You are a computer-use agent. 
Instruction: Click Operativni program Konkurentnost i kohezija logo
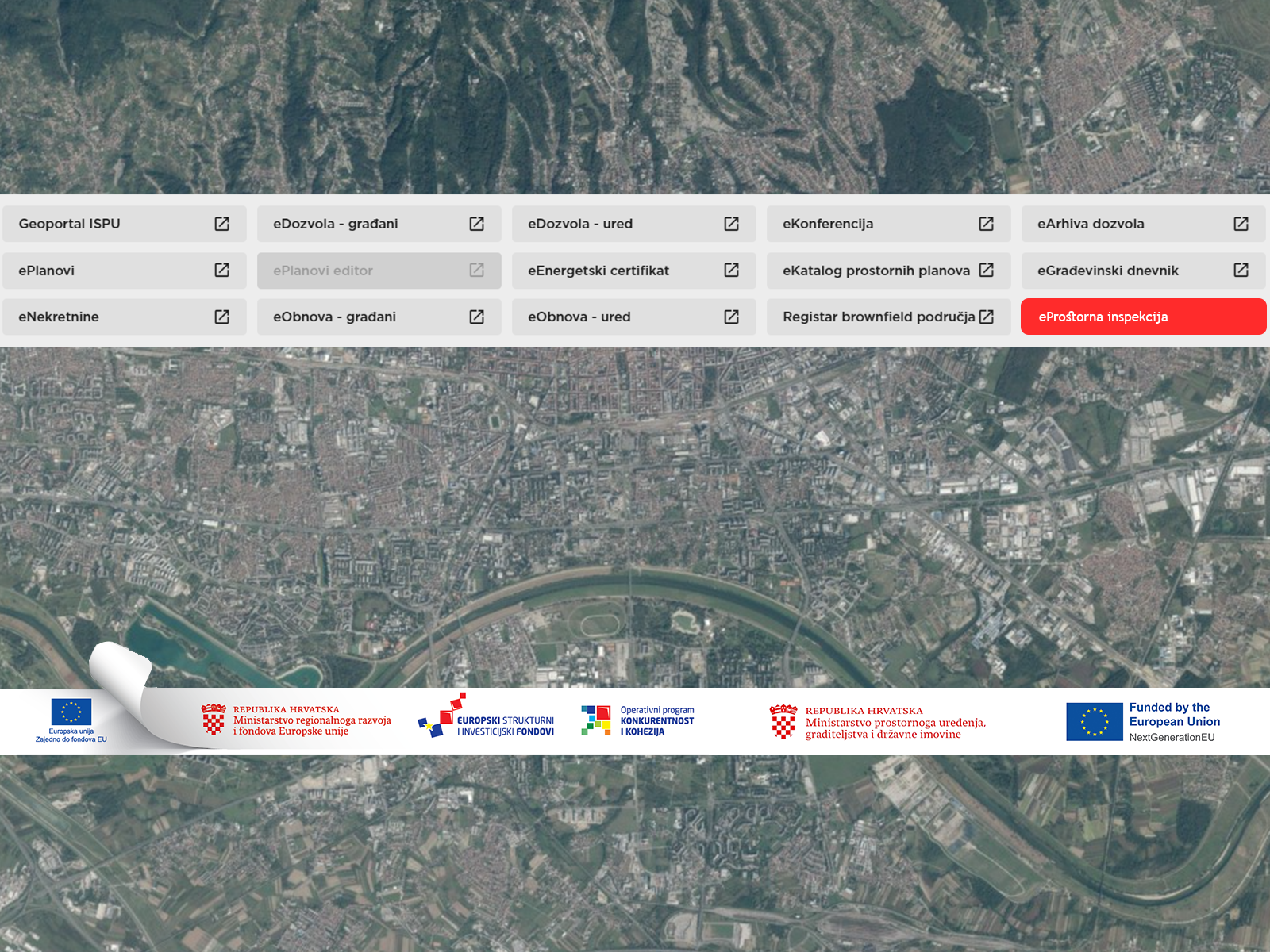click(x=637, y=720)
